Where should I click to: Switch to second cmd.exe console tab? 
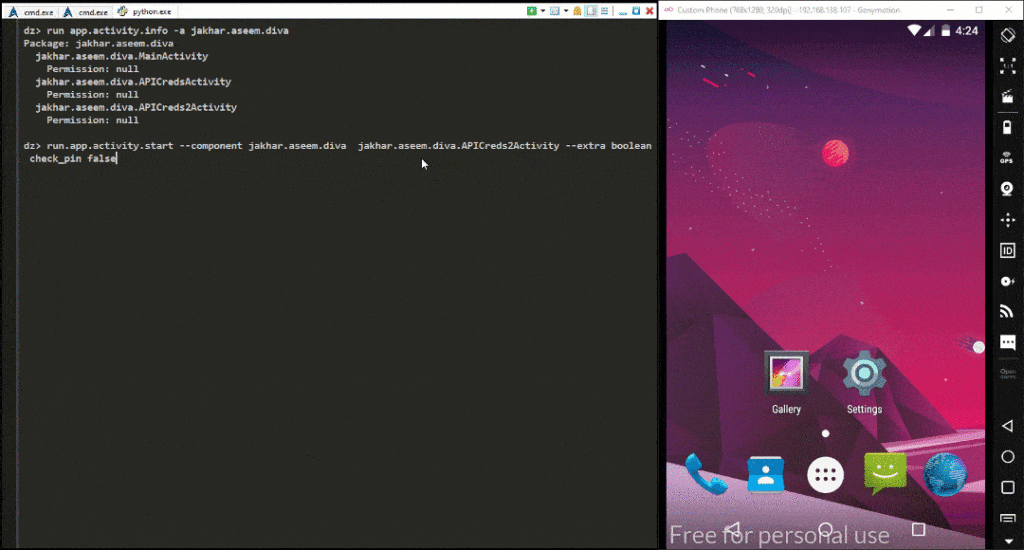point(86,12)
